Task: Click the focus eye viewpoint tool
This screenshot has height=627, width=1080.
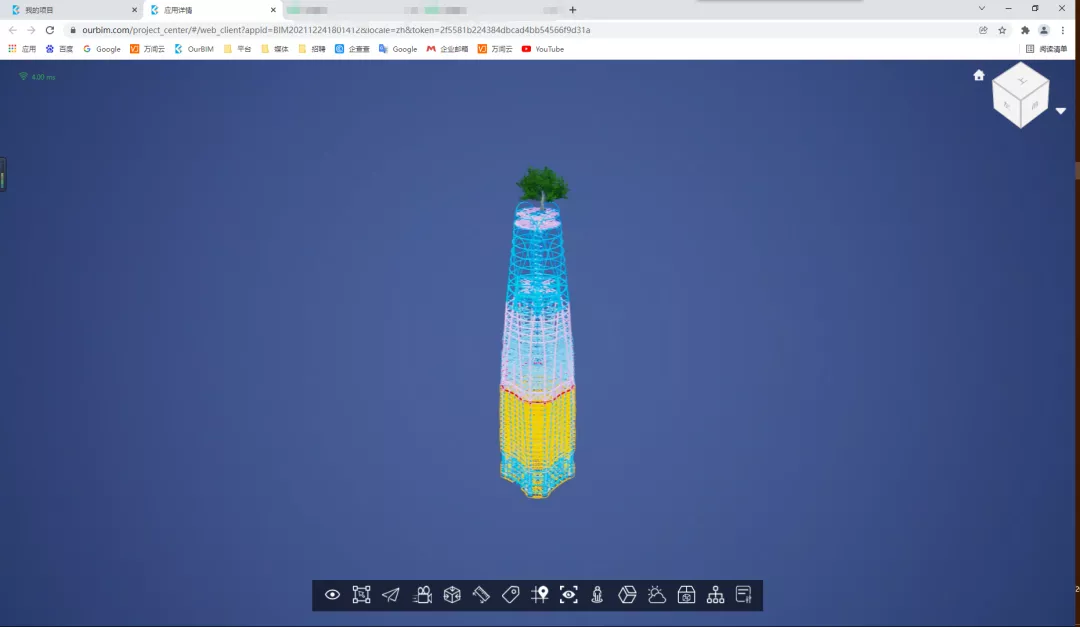Action: [x=568, y=595]
